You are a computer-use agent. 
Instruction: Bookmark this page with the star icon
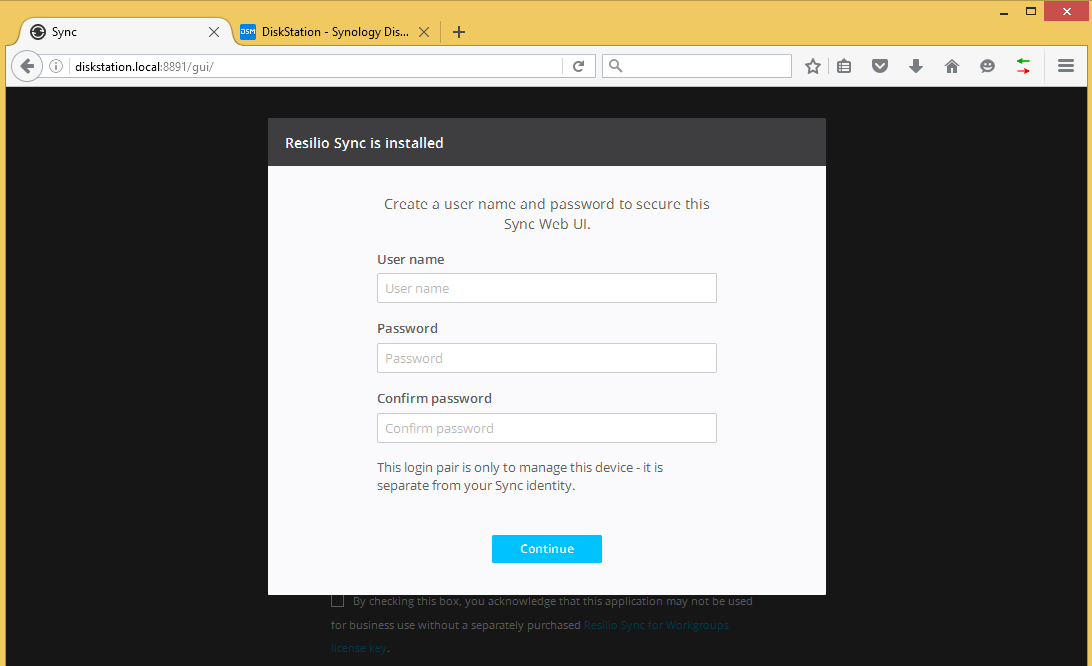pos(813,66)
